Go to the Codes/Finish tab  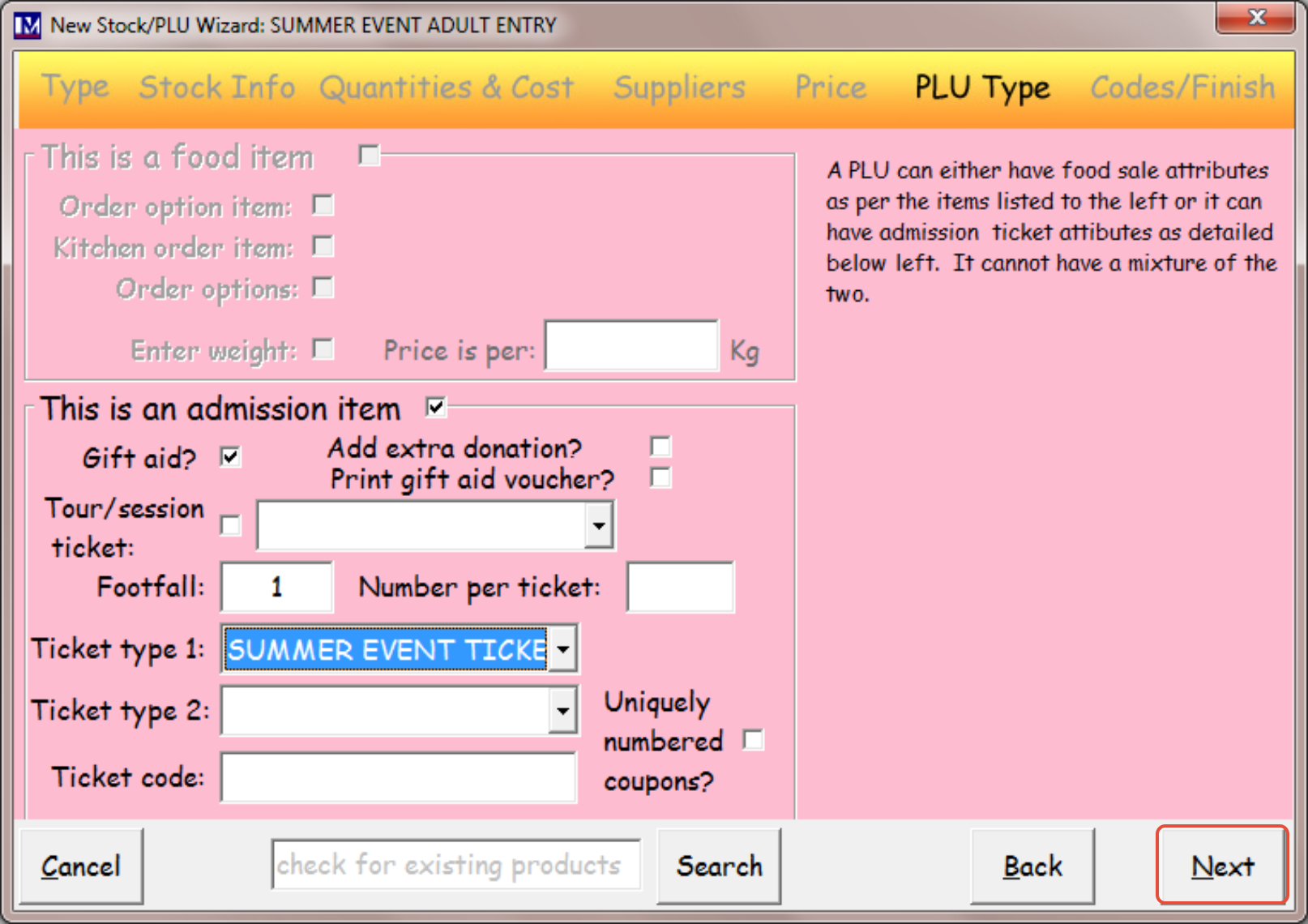tap(1182, 88)
